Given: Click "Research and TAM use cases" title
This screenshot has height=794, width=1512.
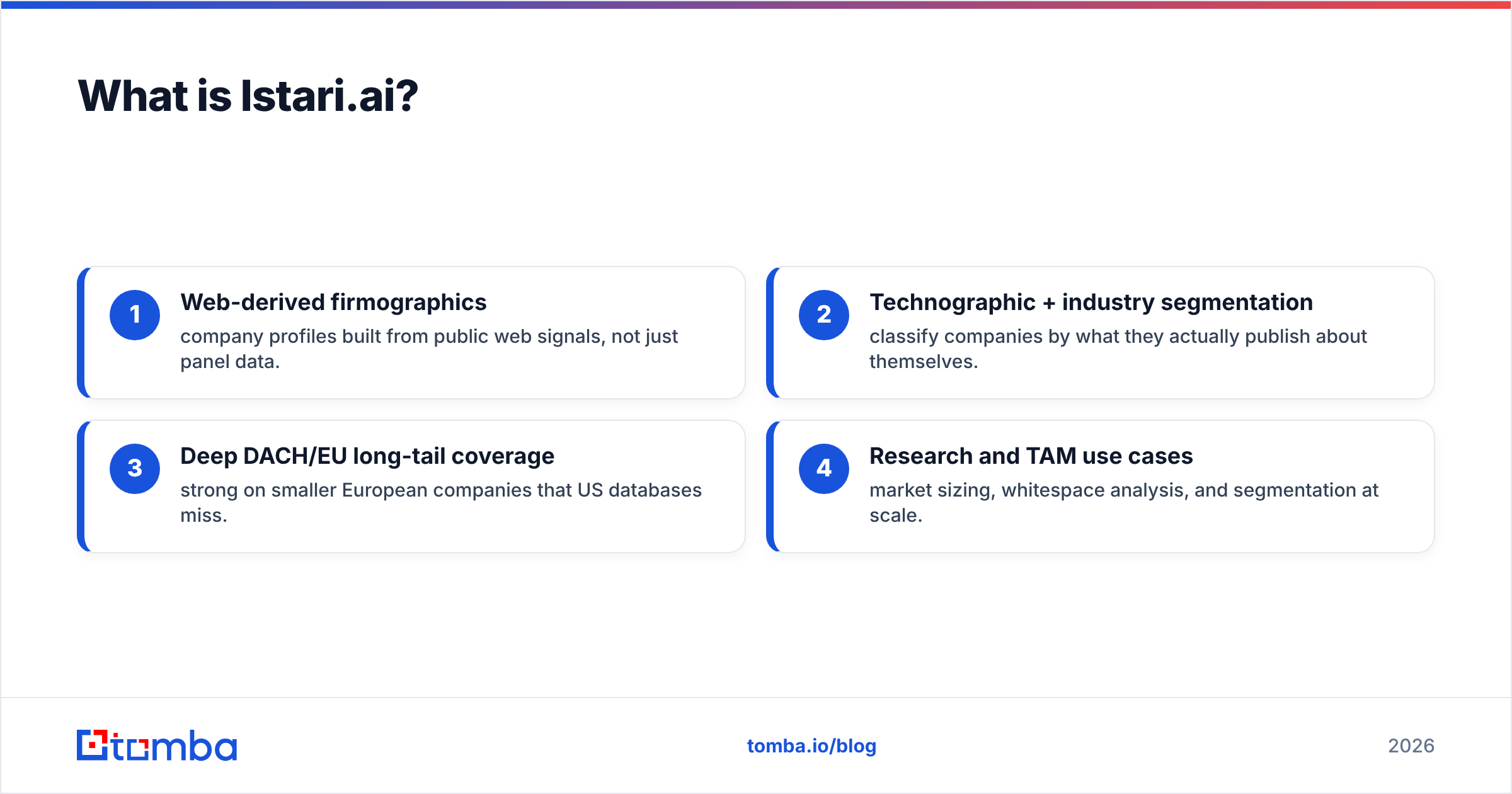Looking at the screenshot, I should click(1031, 456).
